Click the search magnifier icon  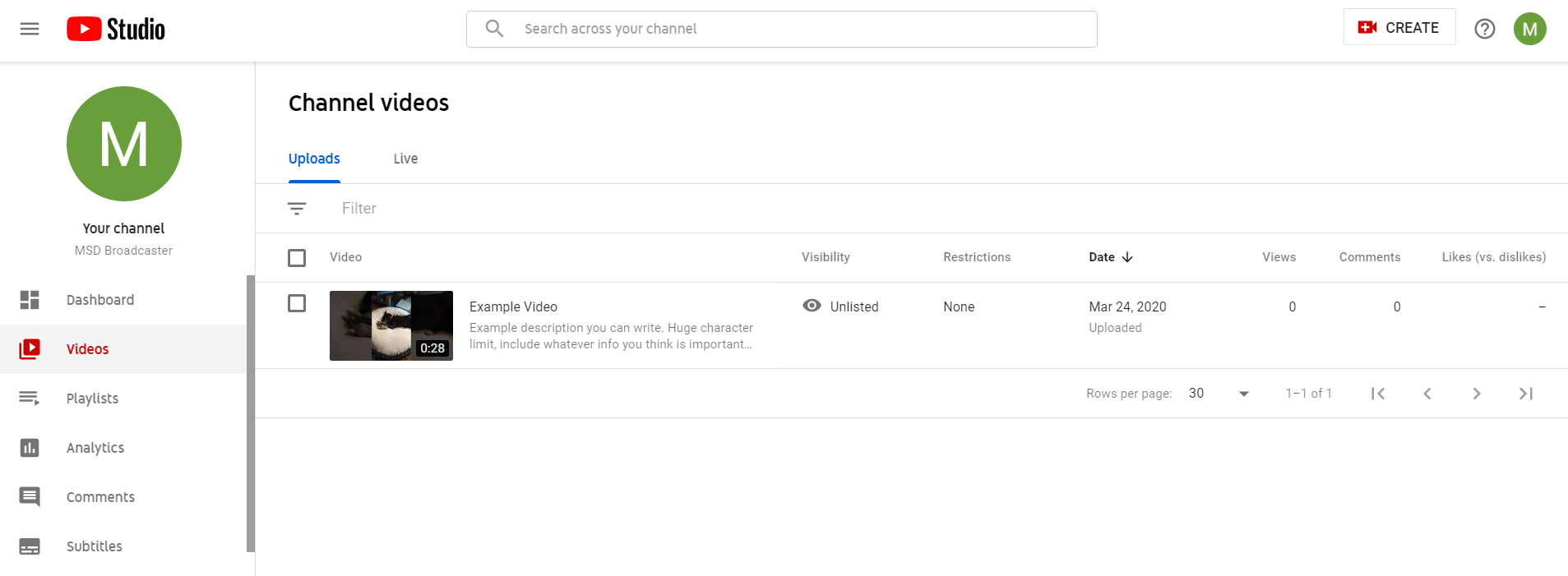tap(494, 29)
